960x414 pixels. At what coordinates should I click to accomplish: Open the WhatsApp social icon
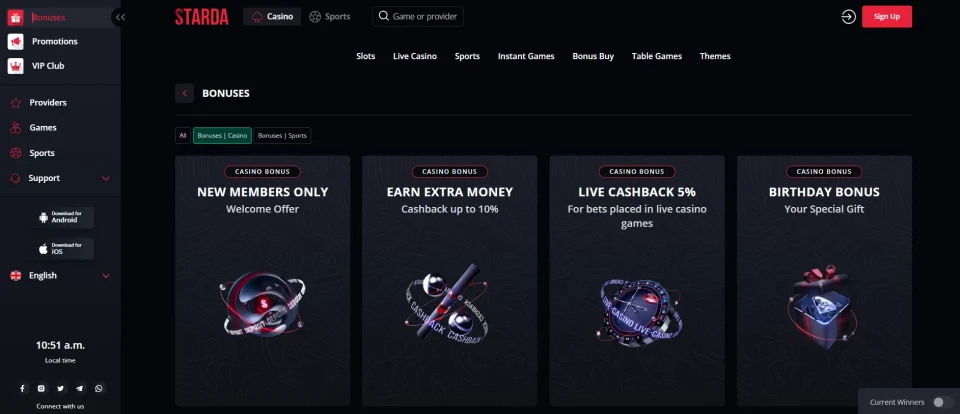point(99,388)
